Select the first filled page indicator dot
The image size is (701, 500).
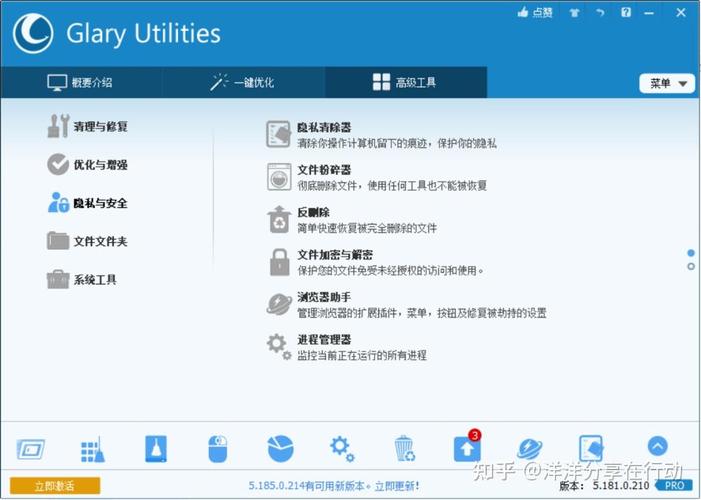click(x=691, y=253)
